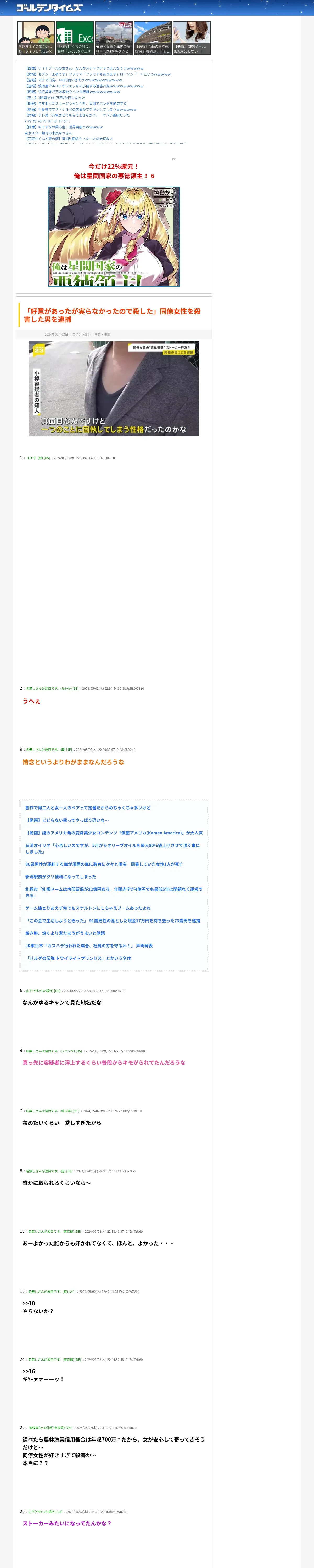Screen dimensions: 314x1568
Task: Open the 2時間で157万円が2円になった link
Action: [55, 97]
